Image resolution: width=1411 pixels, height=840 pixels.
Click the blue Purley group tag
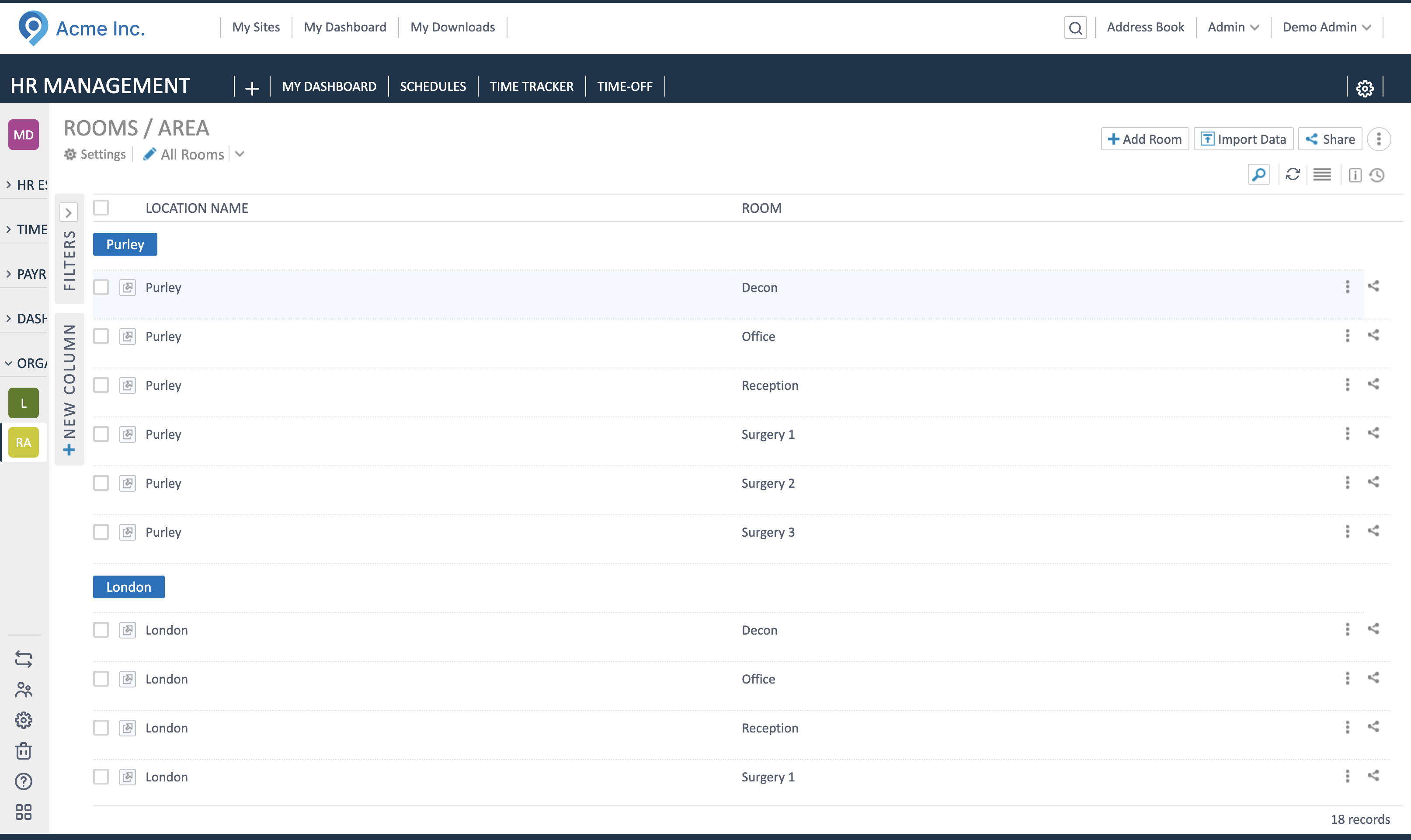(x=125, y=245)
